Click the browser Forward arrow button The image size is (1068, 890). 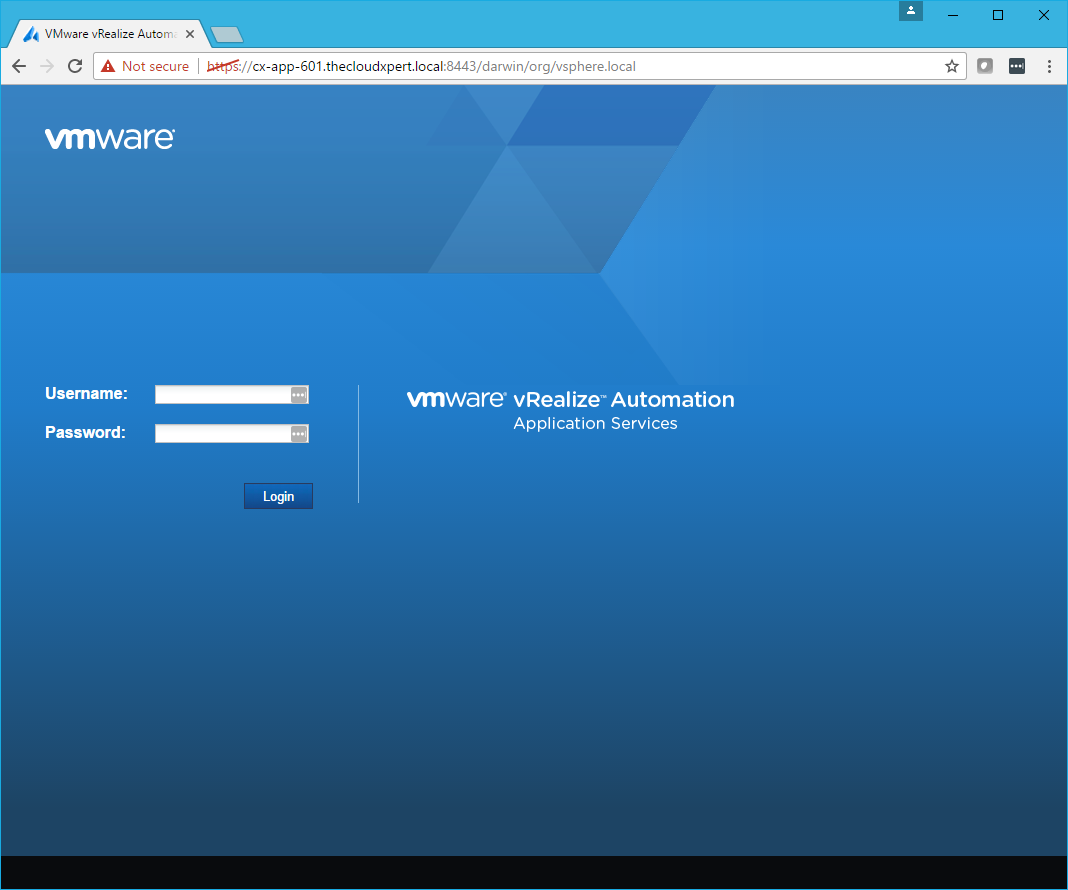tap(47, 66)
